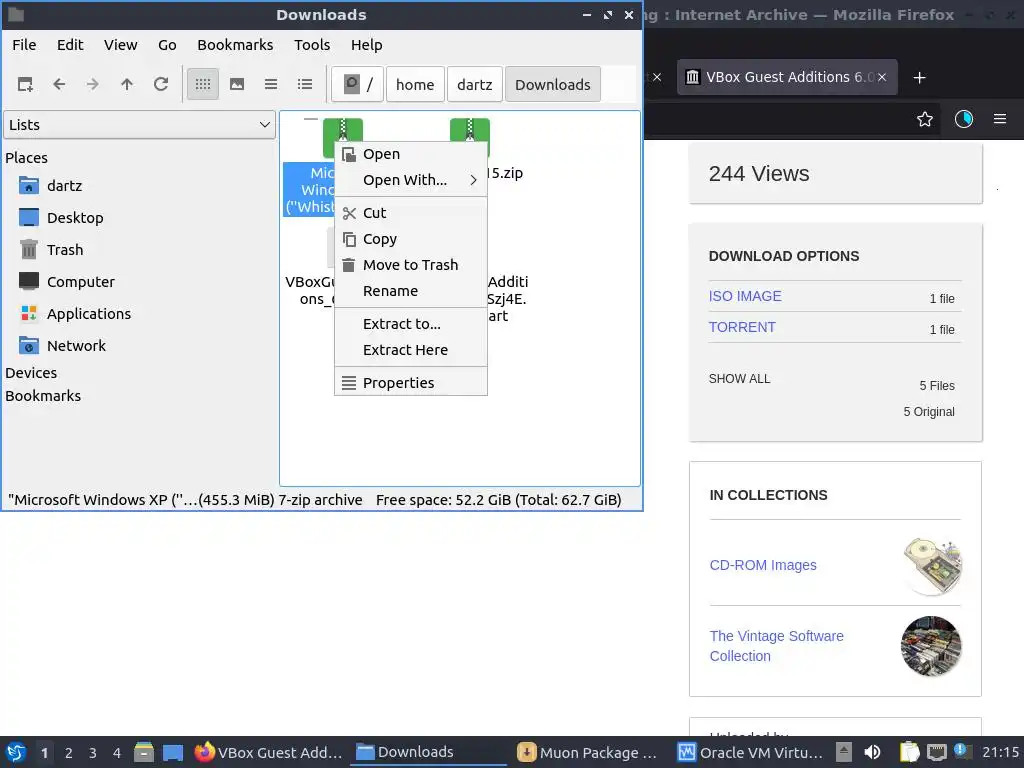Switch to detailed list view
This screenshot has height=768, width=1024.
[305, 84]
